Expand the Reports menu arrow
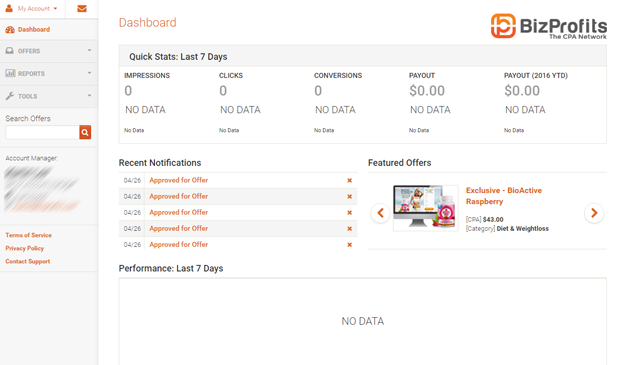The height and width of the screenshot is (365, 629). 89,73
